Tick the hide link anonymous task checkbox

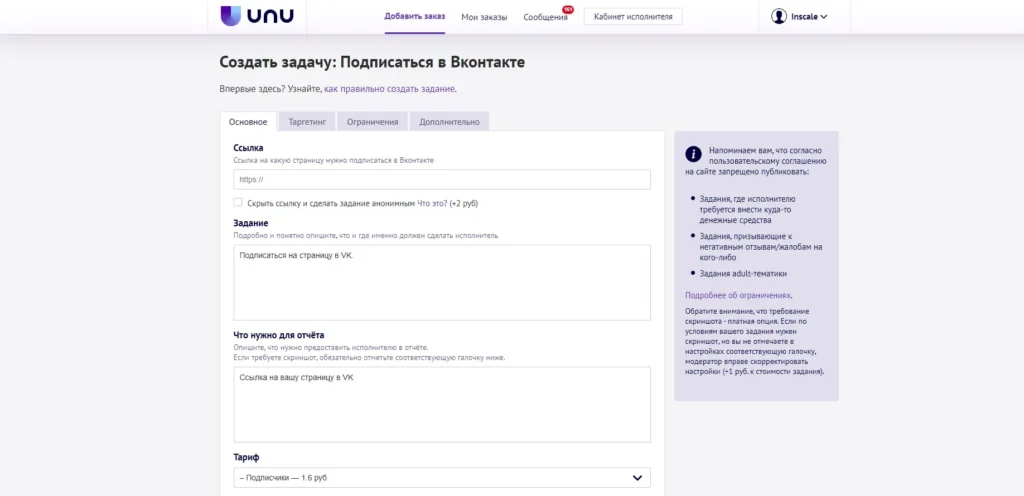238,202
